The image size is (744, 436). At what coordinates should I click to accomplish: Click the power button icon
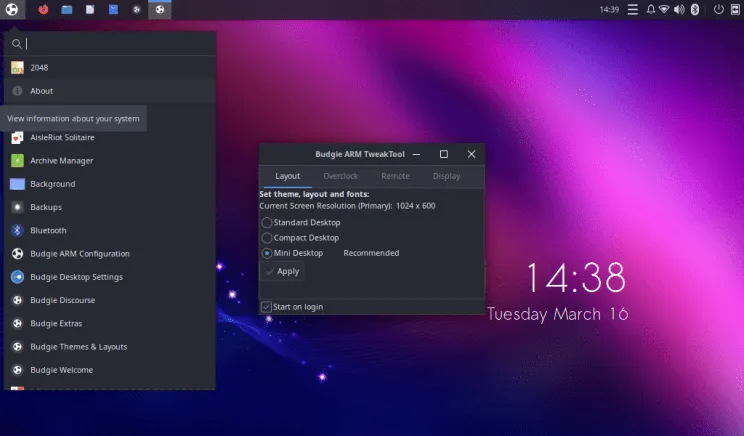[718, 10]
